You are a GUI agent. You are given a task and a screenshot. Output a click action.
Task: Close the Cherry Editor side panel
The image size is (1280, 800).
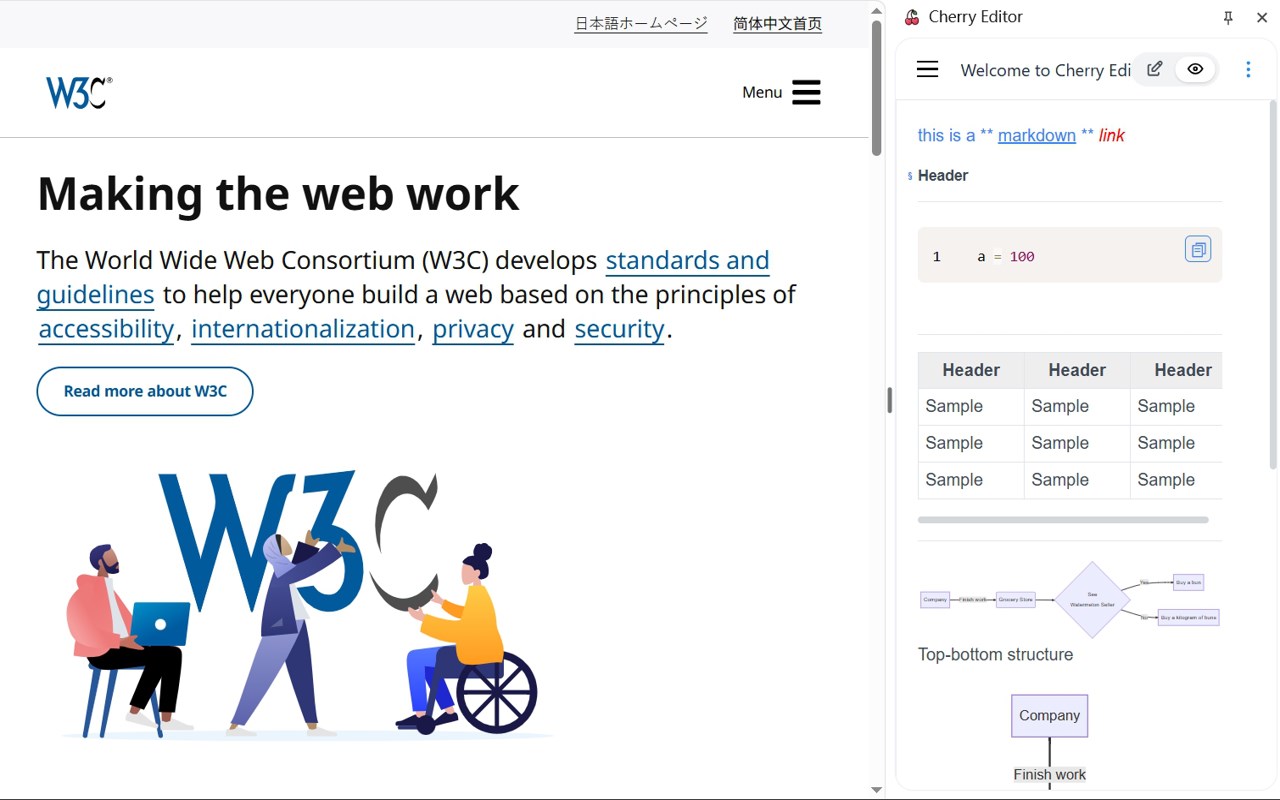click(1262, 17)
